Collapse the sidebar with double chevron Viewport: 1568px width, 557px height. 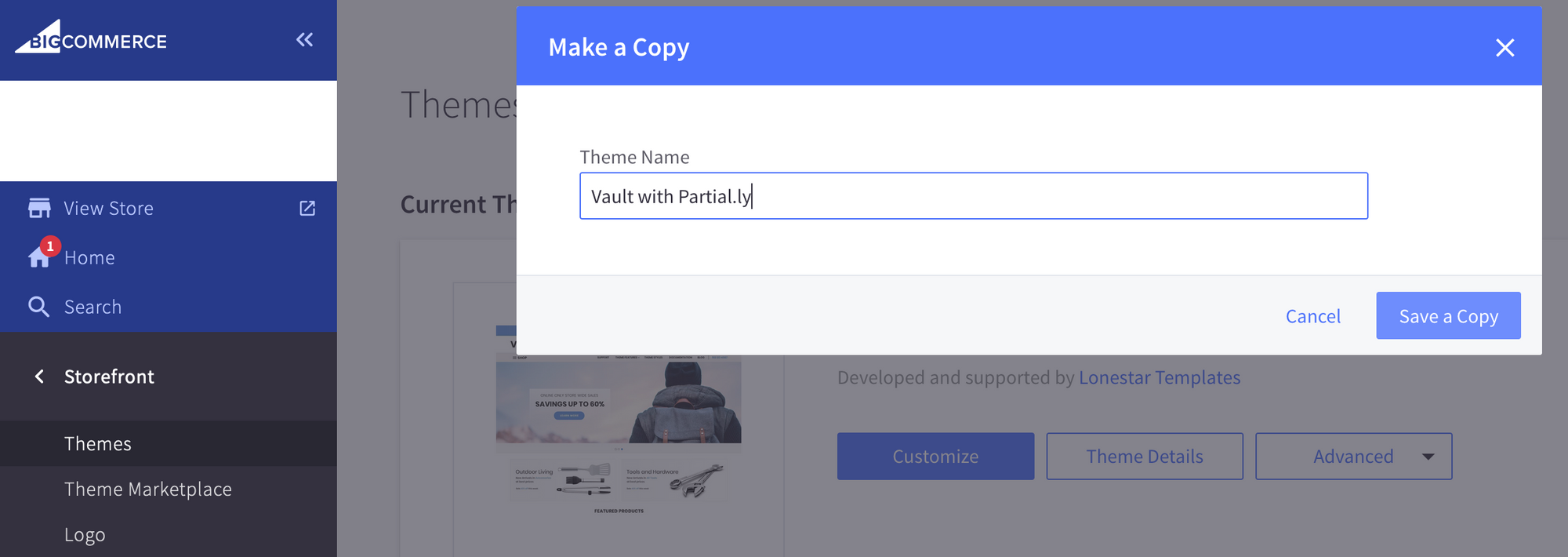[305, 39]
